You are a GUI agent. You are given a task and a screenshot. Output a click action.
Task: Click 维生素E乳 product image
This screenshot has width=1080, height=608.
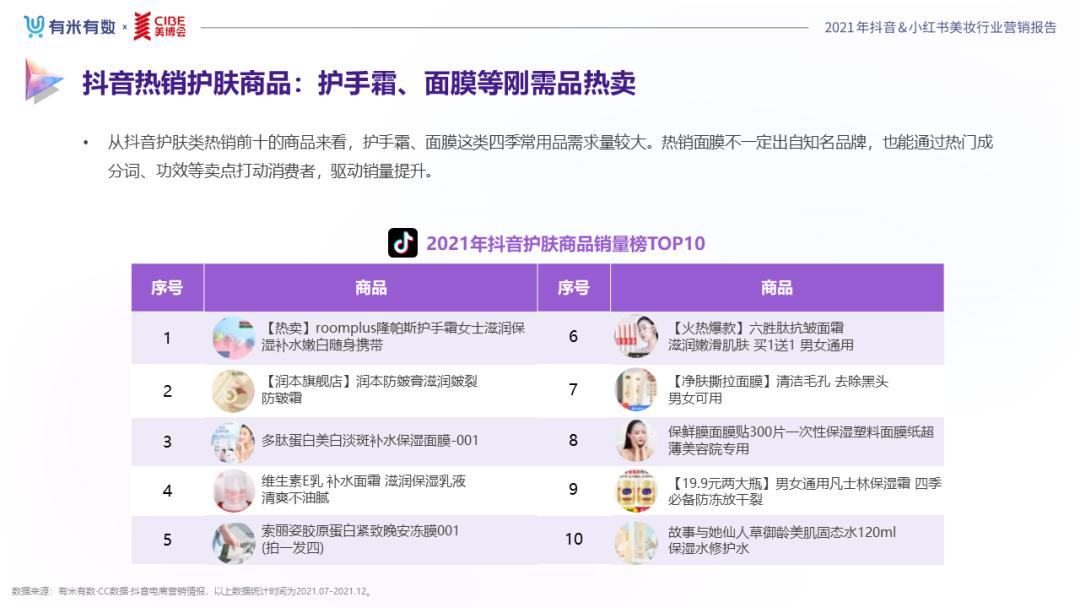point(233,490)
